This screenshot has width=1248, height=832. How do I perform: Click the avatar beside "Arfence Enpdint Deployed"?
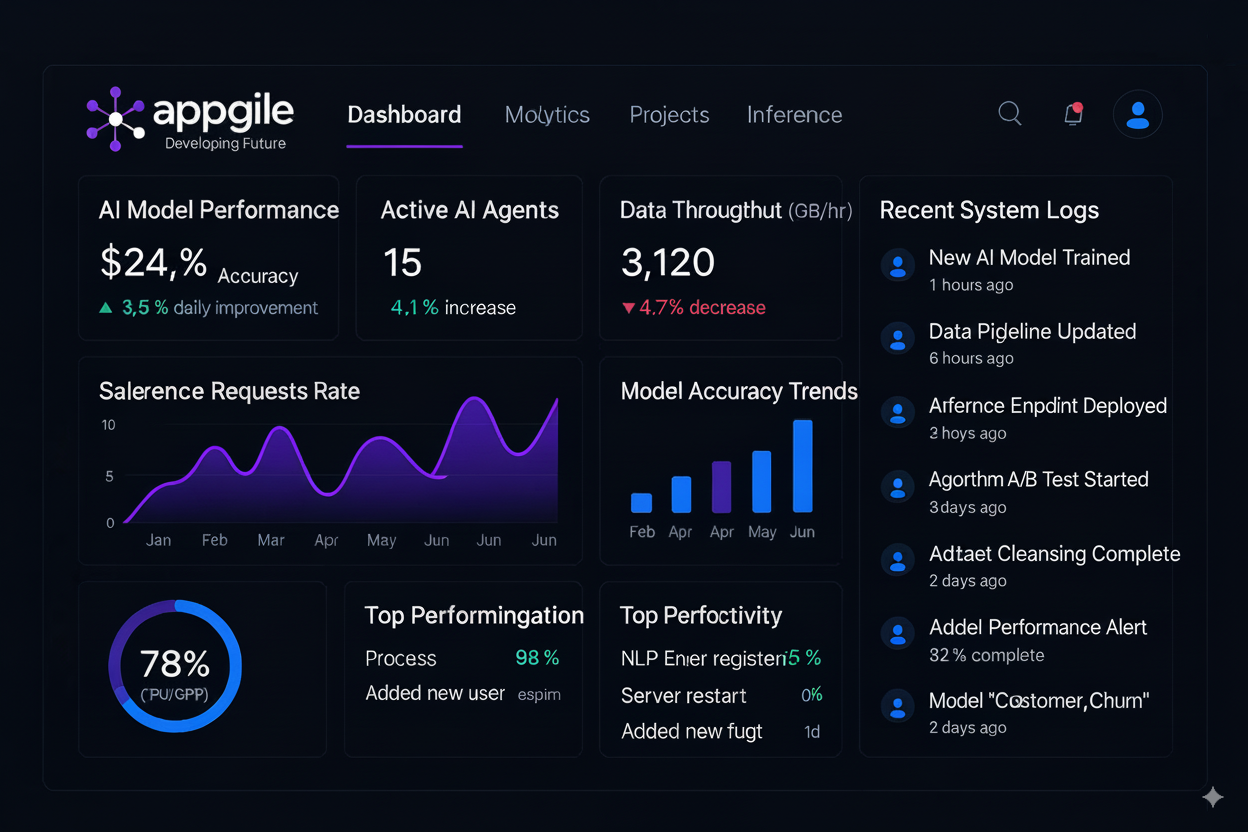point(898,413)
